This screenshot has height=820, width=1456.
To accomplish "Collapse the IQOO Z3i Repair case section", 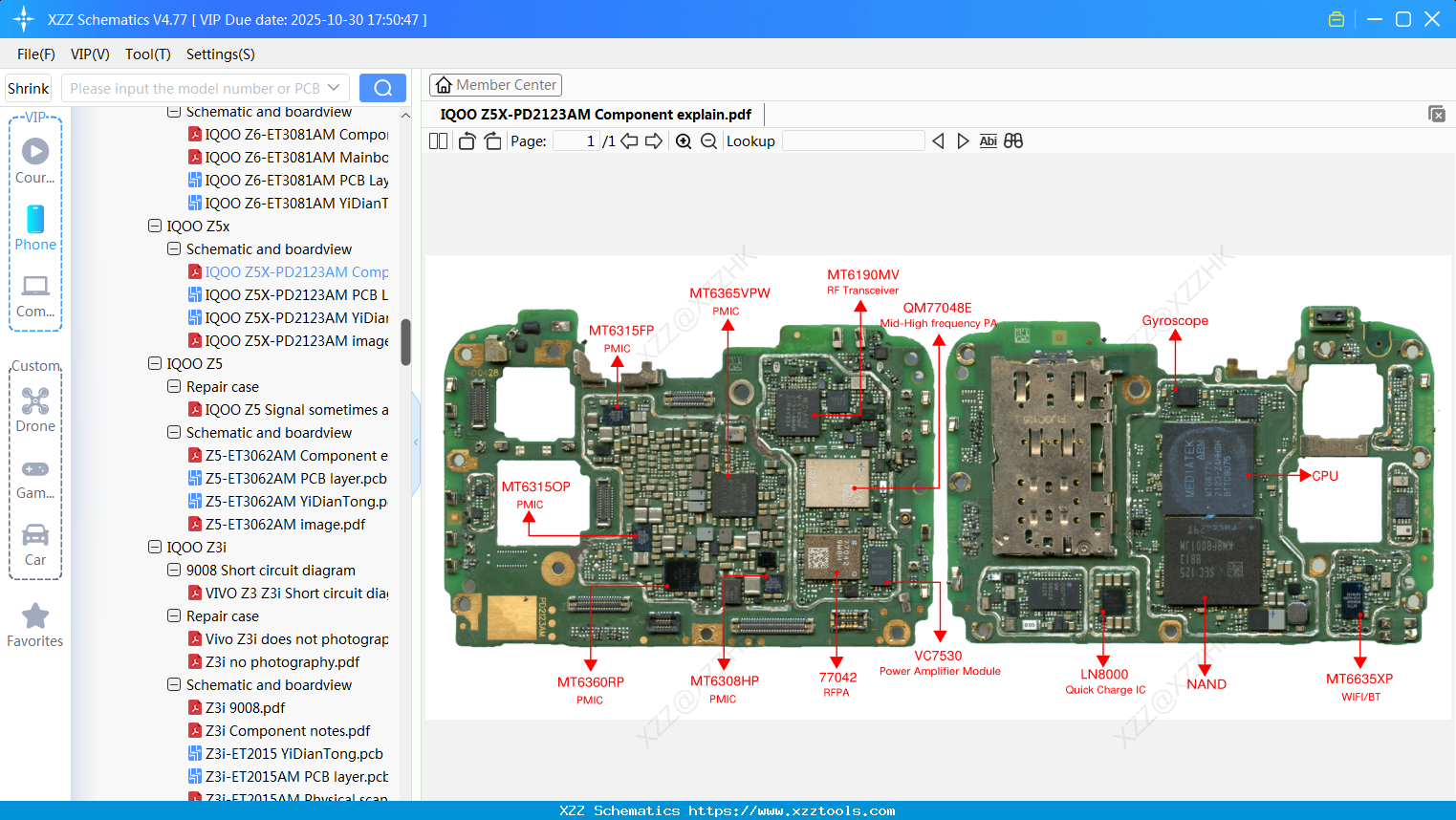I will (x=173, y=615).
